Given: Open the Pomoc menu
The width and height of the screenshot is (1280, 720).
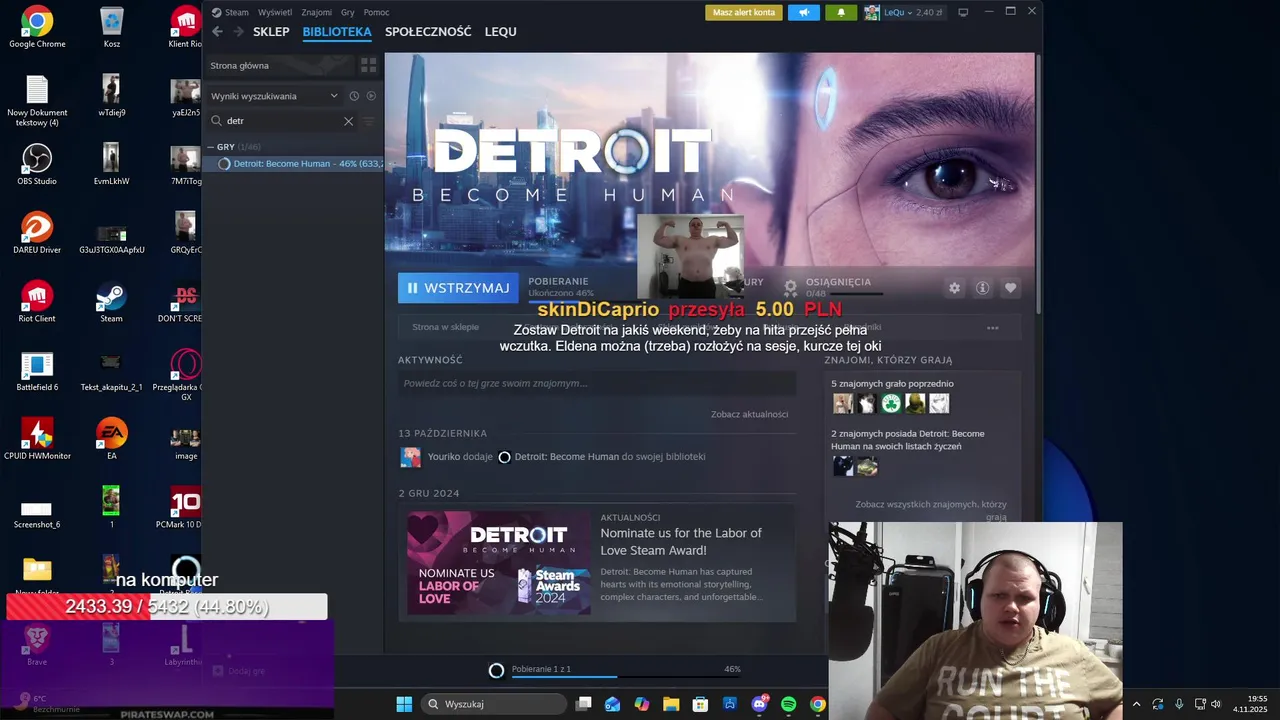Looking at the screenshot, I should coord(377,12).
